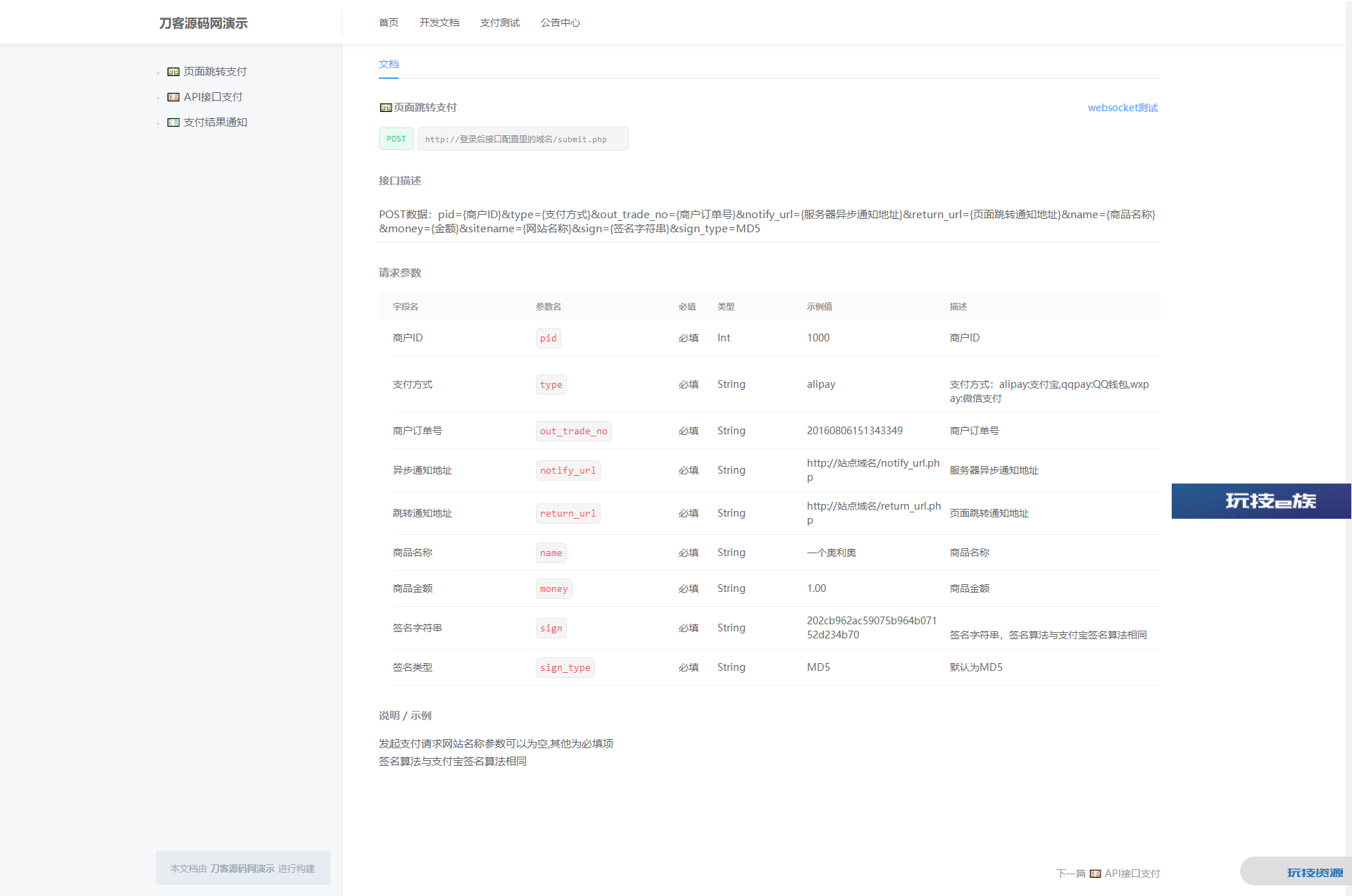Open 公告中心 in the top navigation
1352x896 pixels.
tap(561, 23)
